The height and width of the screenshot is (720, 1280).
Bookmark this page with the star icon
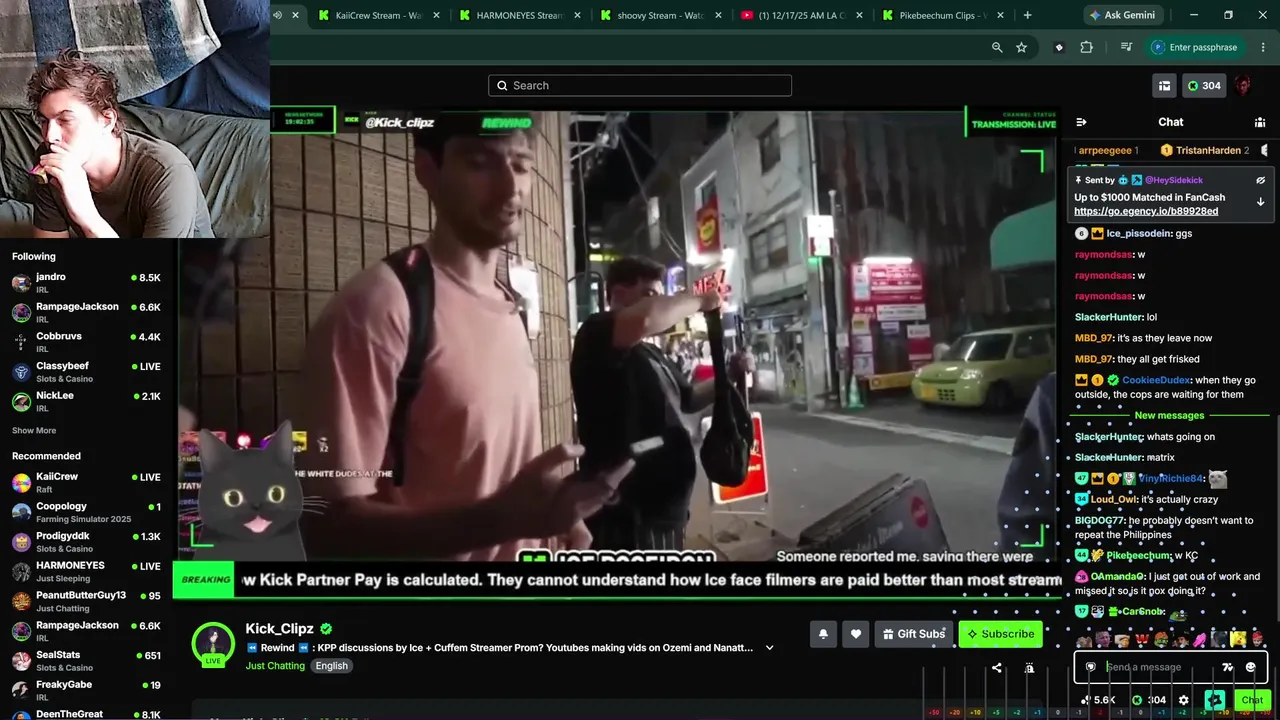pos(1021,47)
